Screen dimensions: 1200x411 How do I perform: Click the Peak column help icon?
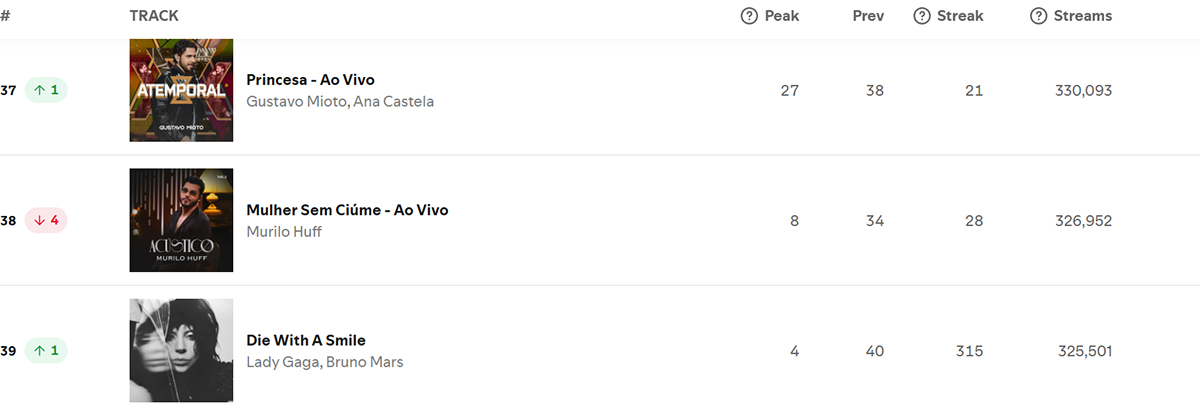click(749, 16)
